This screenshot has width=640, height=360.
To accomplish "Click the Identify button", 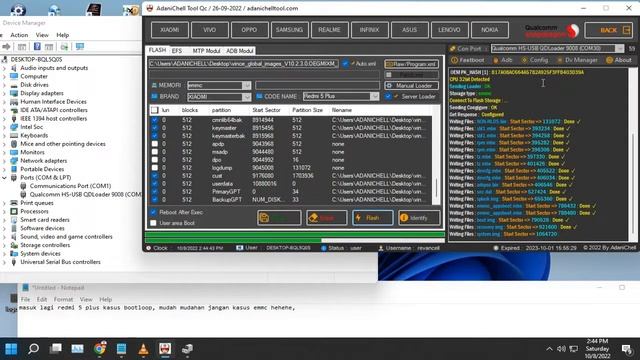I will 419,218.
